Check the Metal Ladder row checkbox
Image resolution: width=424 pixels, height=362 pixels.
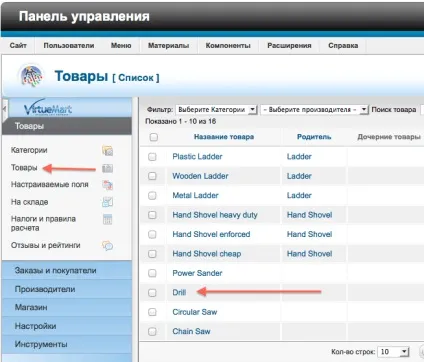point(152,195)
